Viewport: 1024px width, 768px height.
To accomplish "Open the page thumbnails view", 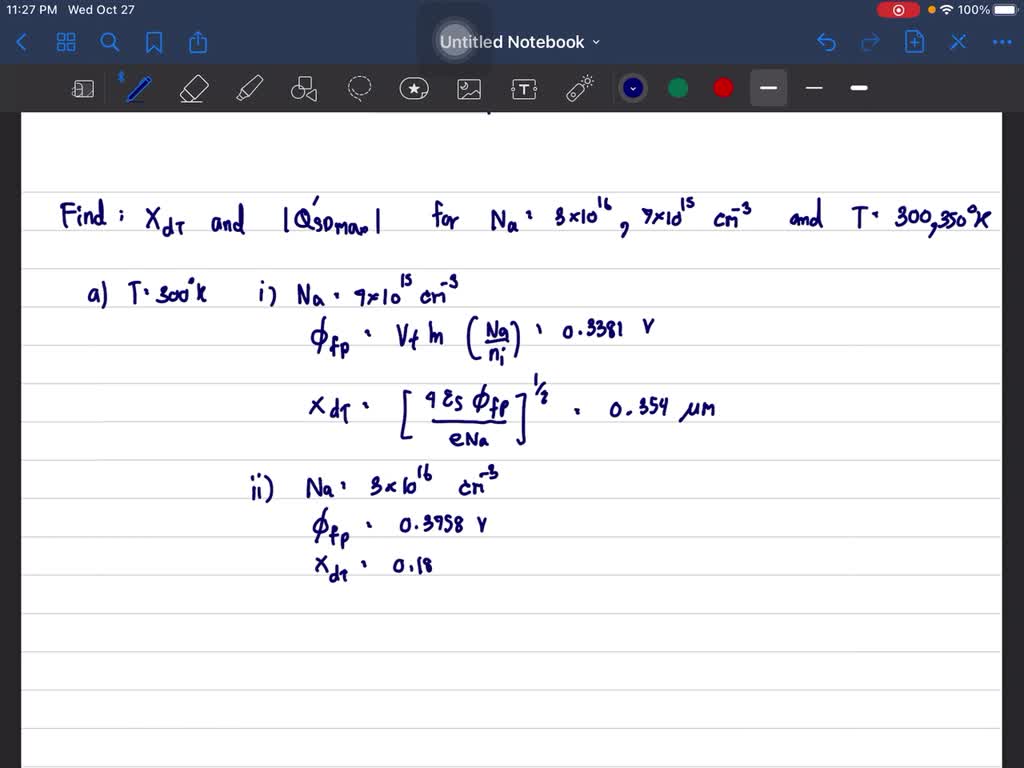I will (66, 42).
